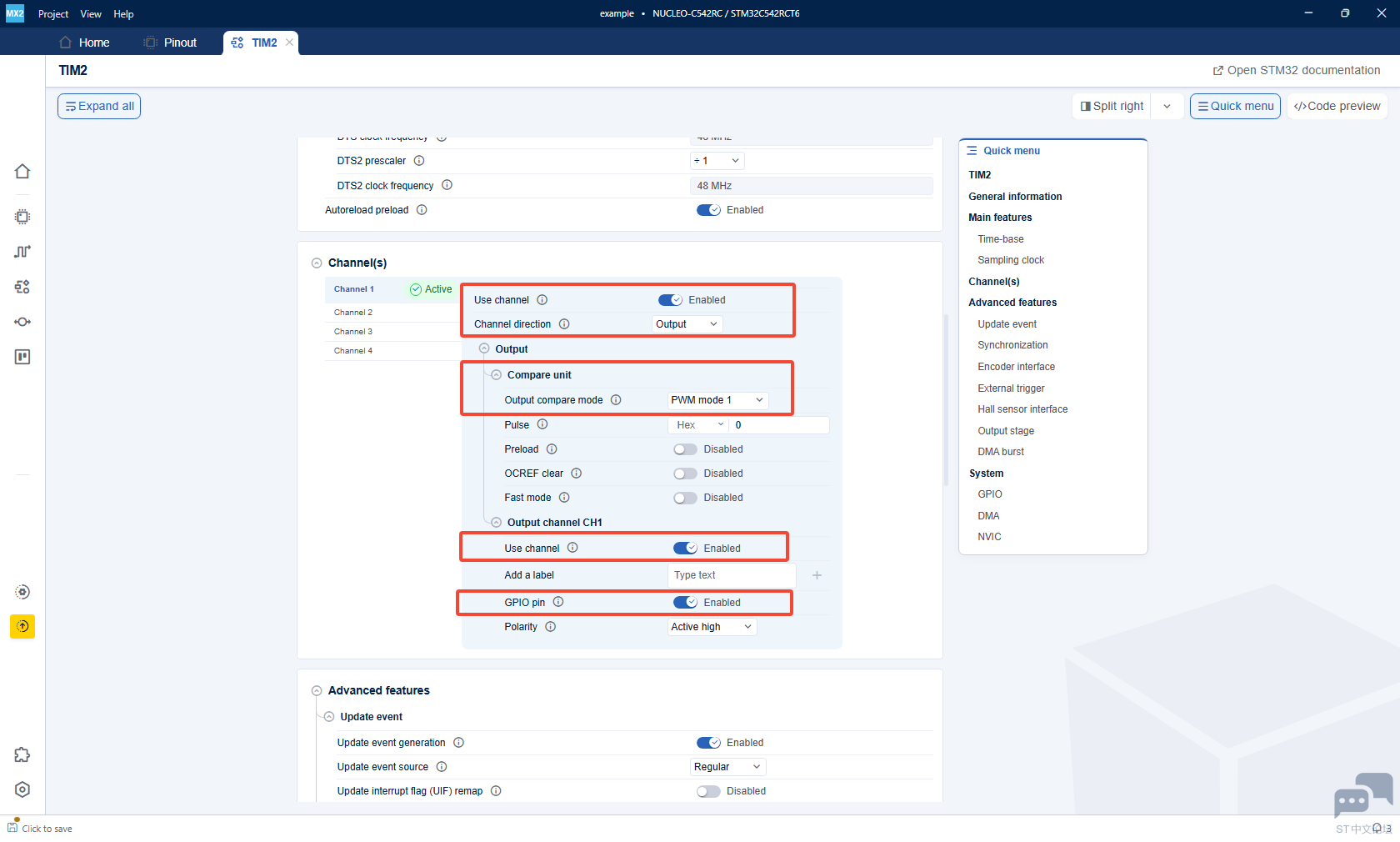Open the clock waveform icon in left sidebar
The height and width of the screenshot is (842, 1400).
click(22, 252)
